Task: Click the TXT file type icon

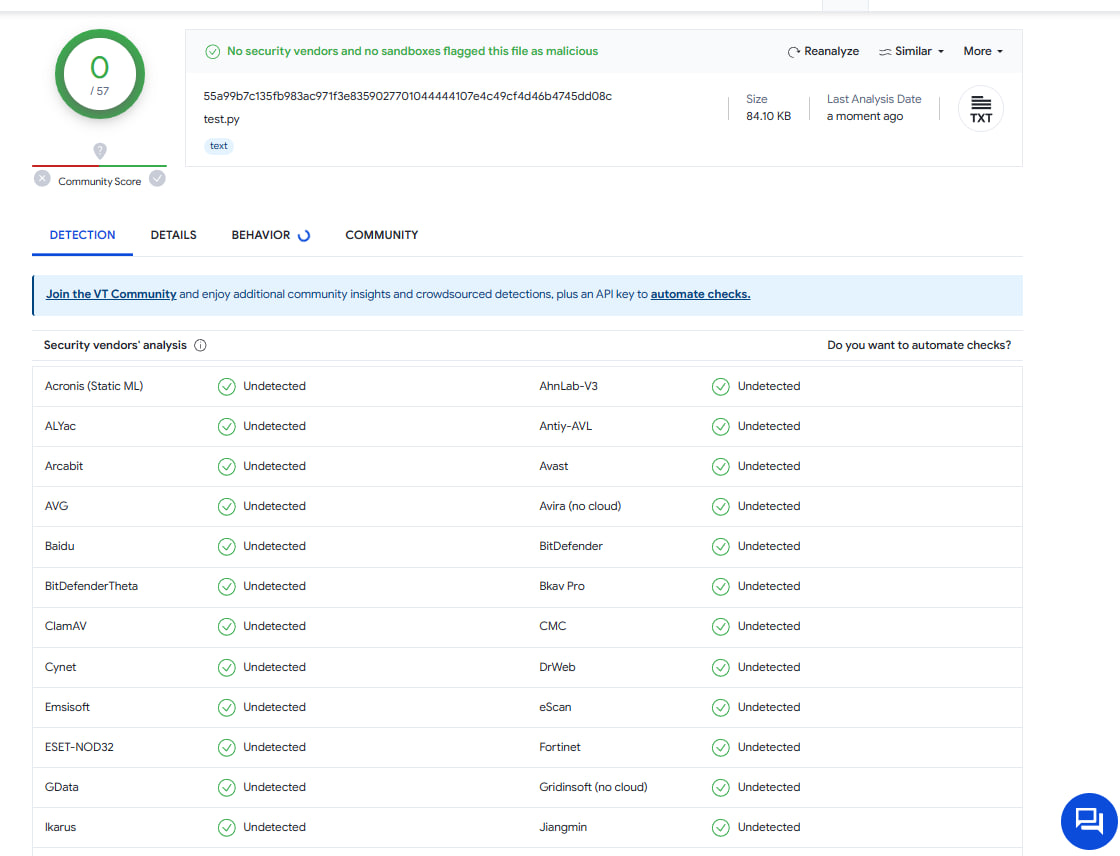Action: point(981,109)
